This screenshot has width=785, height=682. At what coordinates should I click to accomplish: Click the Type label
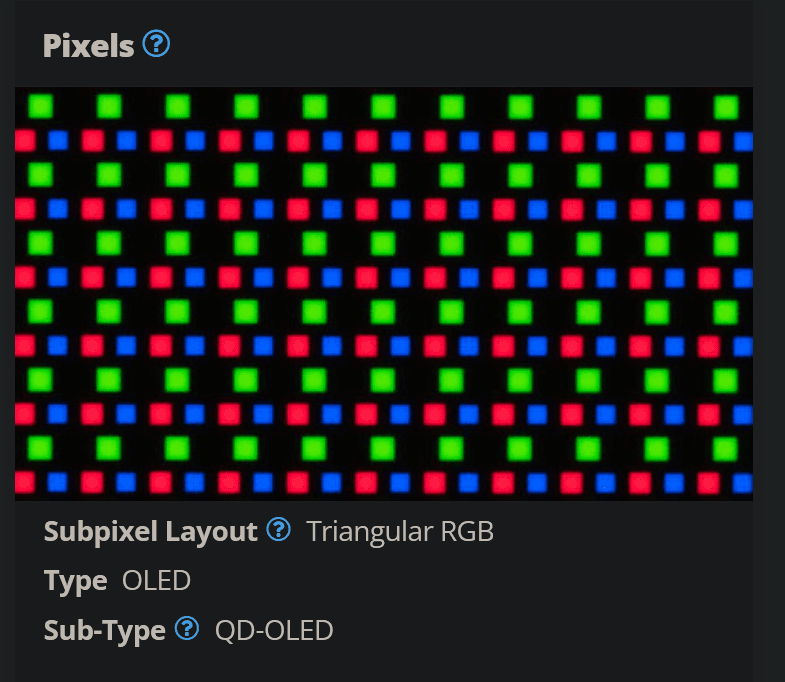pyautogui.click(x=76, y=581)
